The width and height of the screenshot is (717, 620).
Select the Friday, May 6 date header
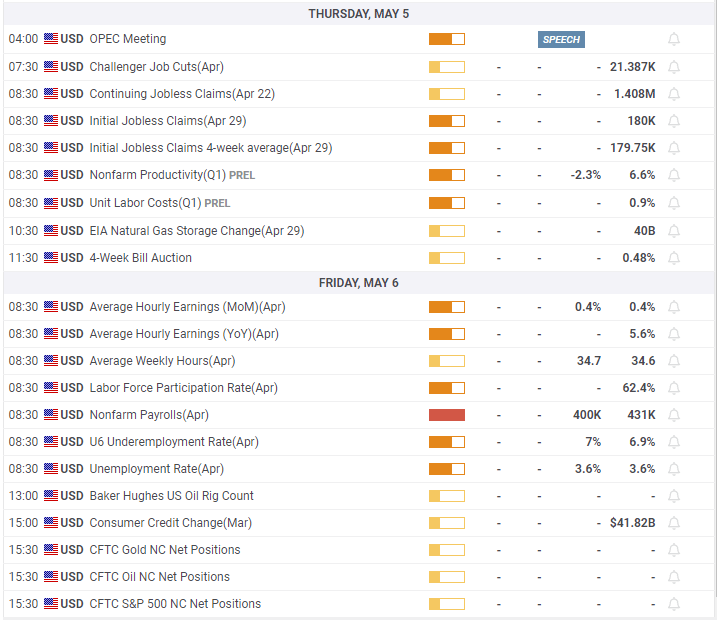[358, 283]
